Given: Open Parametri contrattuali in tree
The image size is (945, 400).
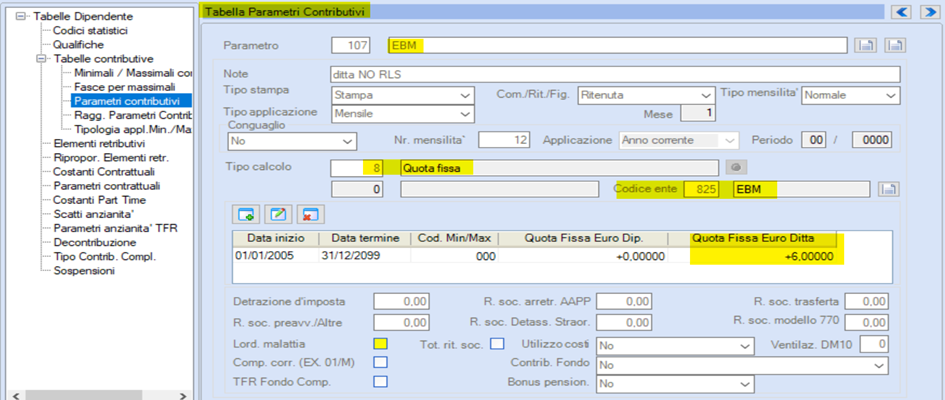Looking at the screenshot, I should coord(106,186).
